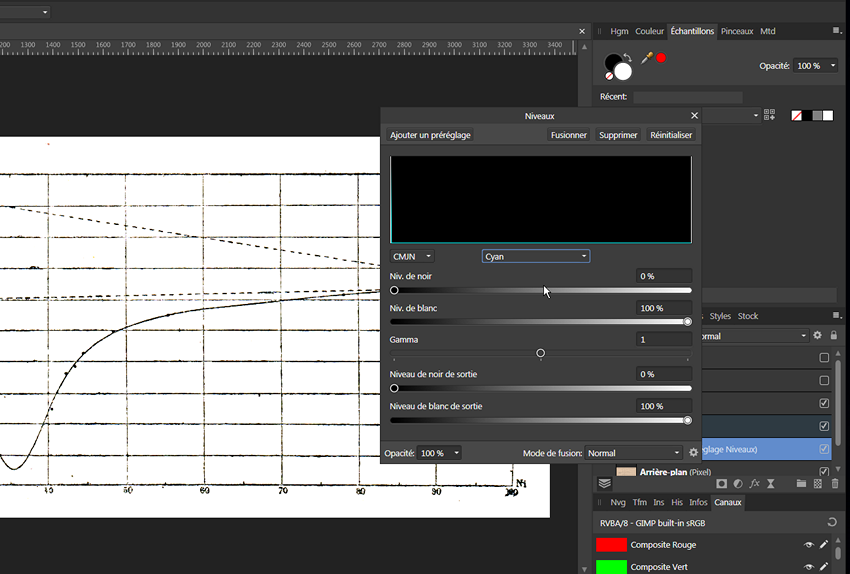
Task: Click the stacked Layers icon below the layer list
Action: pos(604,483)
